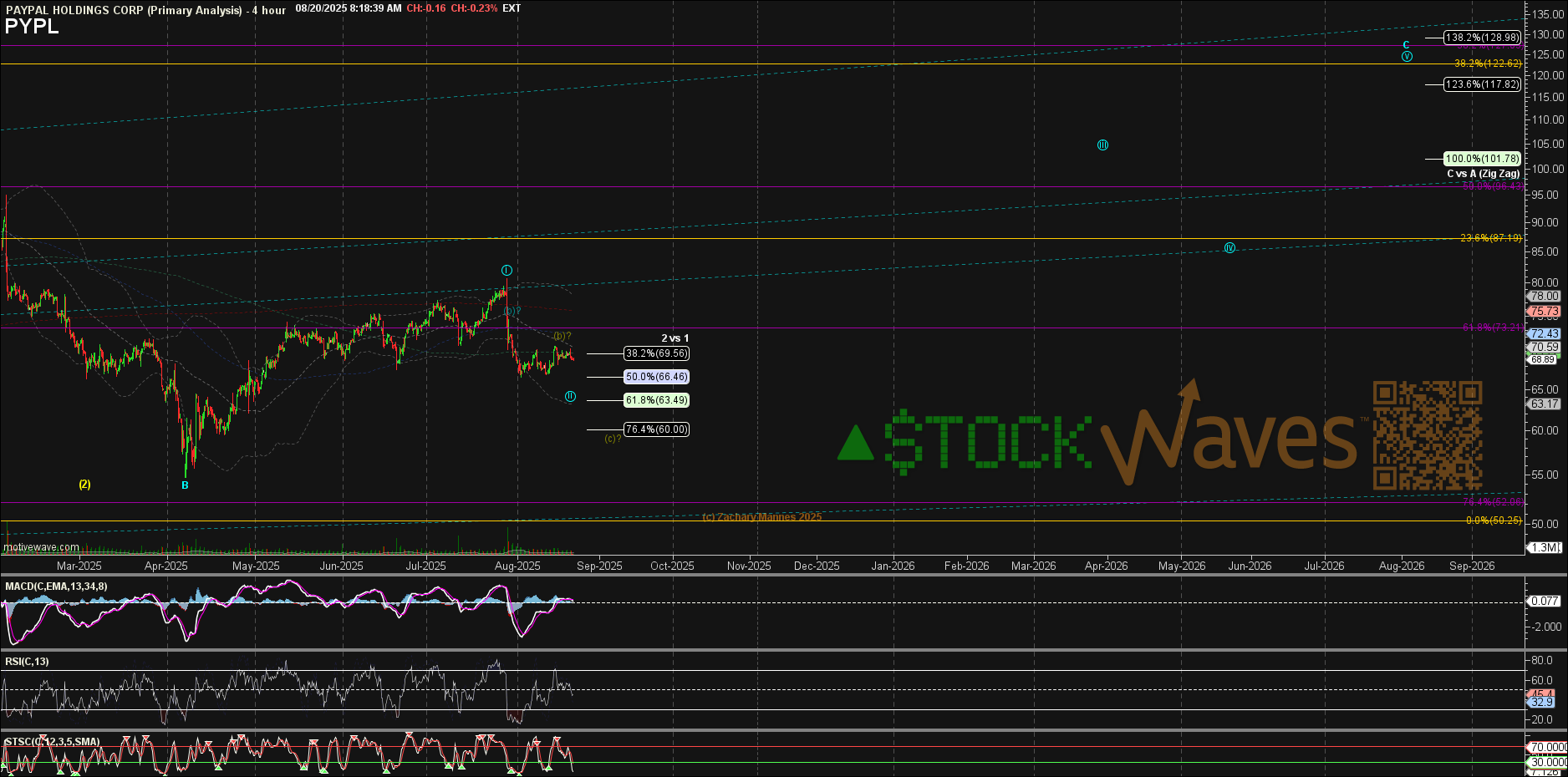Click the Sep-2026 date axis label
1568x777 pixels.
point(1472,566)
